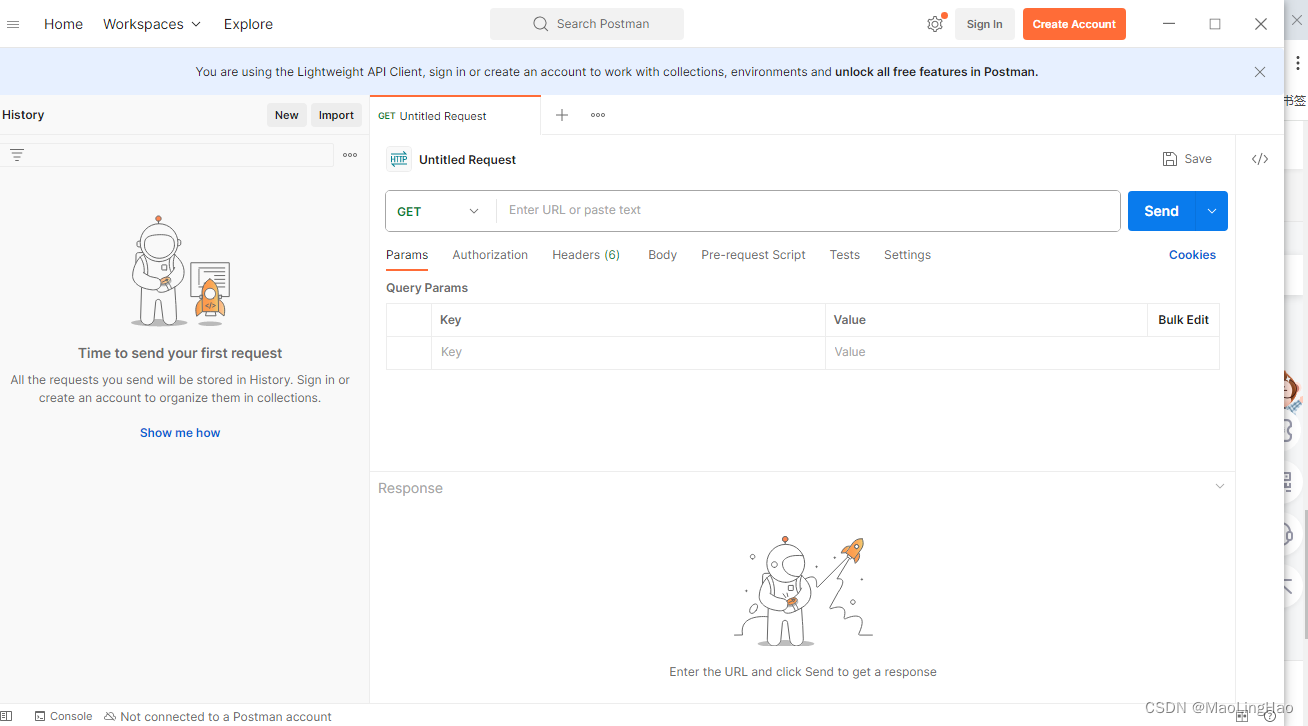This screenshot has width=1308, height=726.
Task: Click the Untitled Request title
Action: 467,160
